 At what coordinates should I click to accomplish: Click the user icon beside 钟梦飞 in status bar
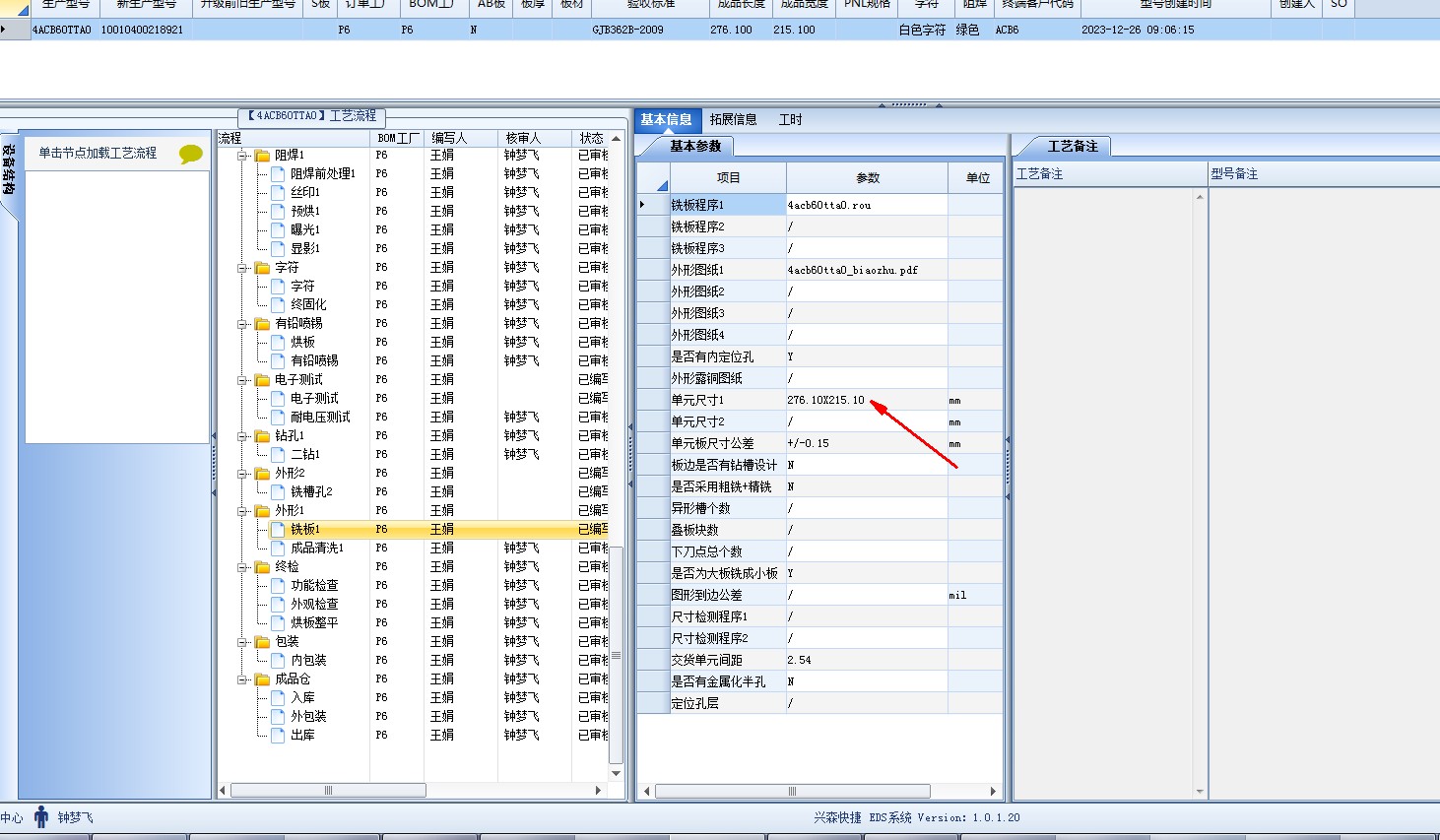click(41, 817)
